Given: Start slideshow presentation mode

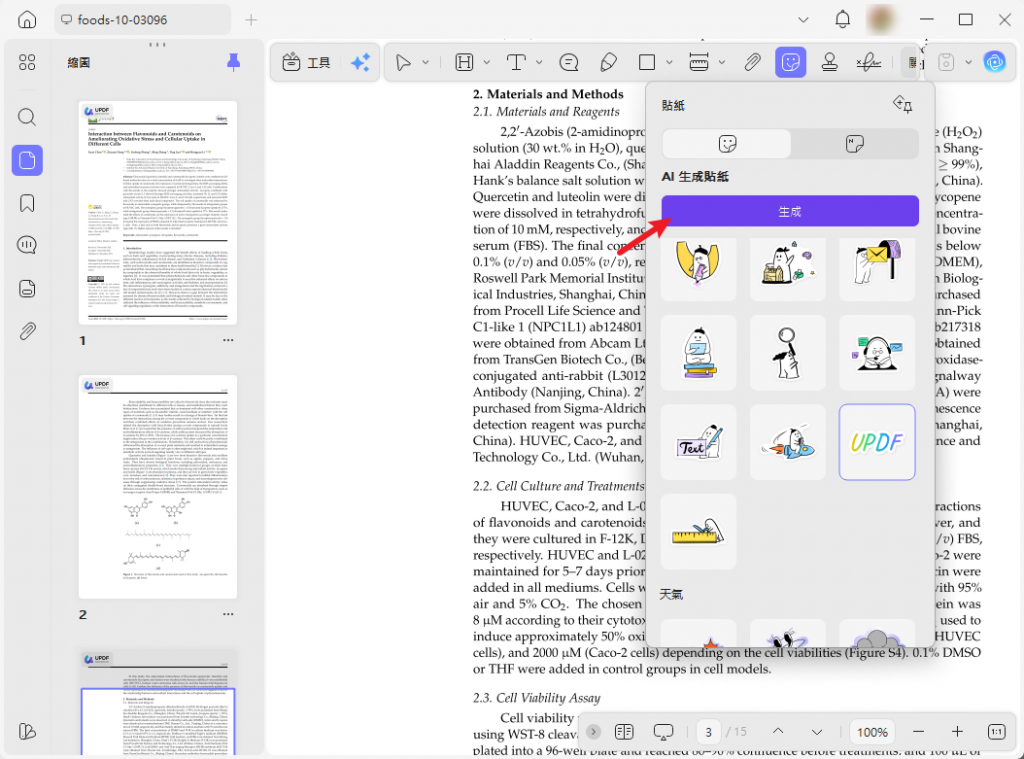Looking at the screenshot, I should click(663, 732).
